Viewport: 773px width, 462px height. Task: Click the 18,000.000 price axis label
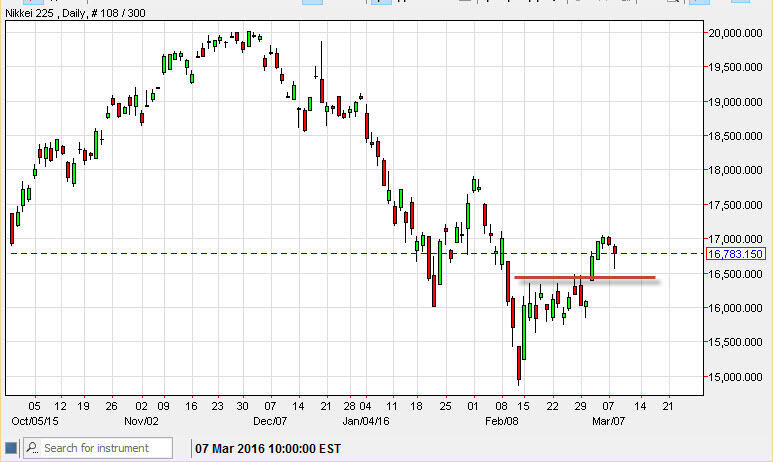coord(735,170)
